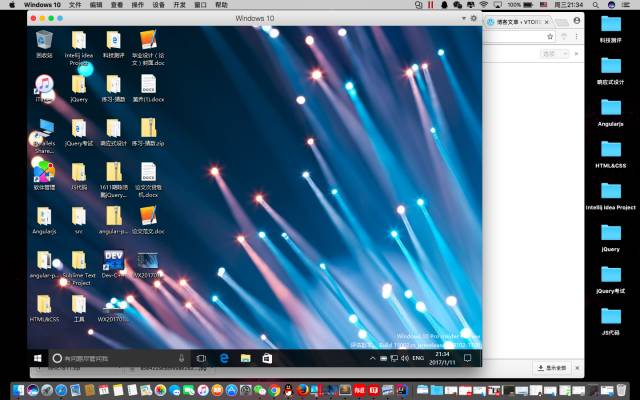
Task: Open Notification Center in Mac menu bar
Action: coord(626,5)
